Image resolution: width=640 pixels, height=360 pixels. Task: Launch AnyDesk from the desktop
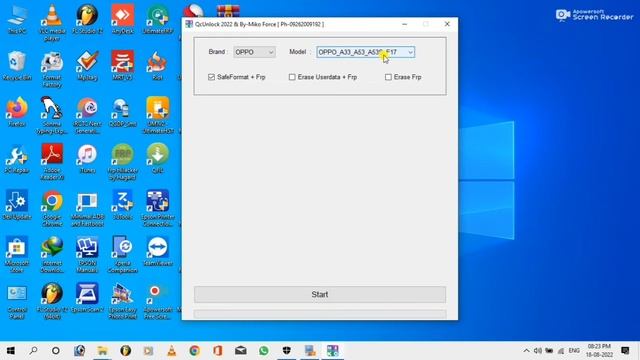pos(122,19)
